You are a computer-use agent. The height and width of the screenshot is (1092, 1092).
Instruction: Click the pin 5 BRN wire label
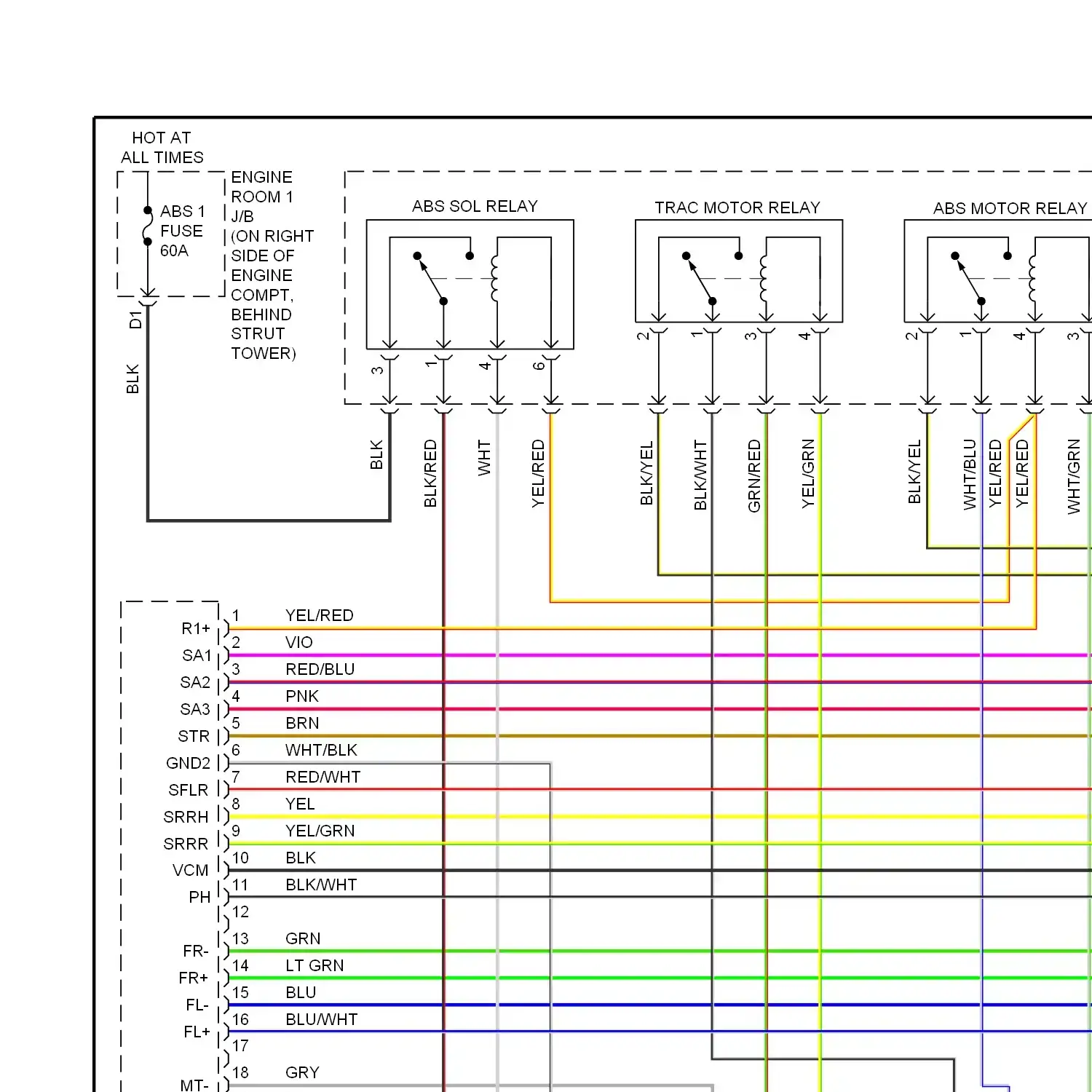(x=302, y=723)
